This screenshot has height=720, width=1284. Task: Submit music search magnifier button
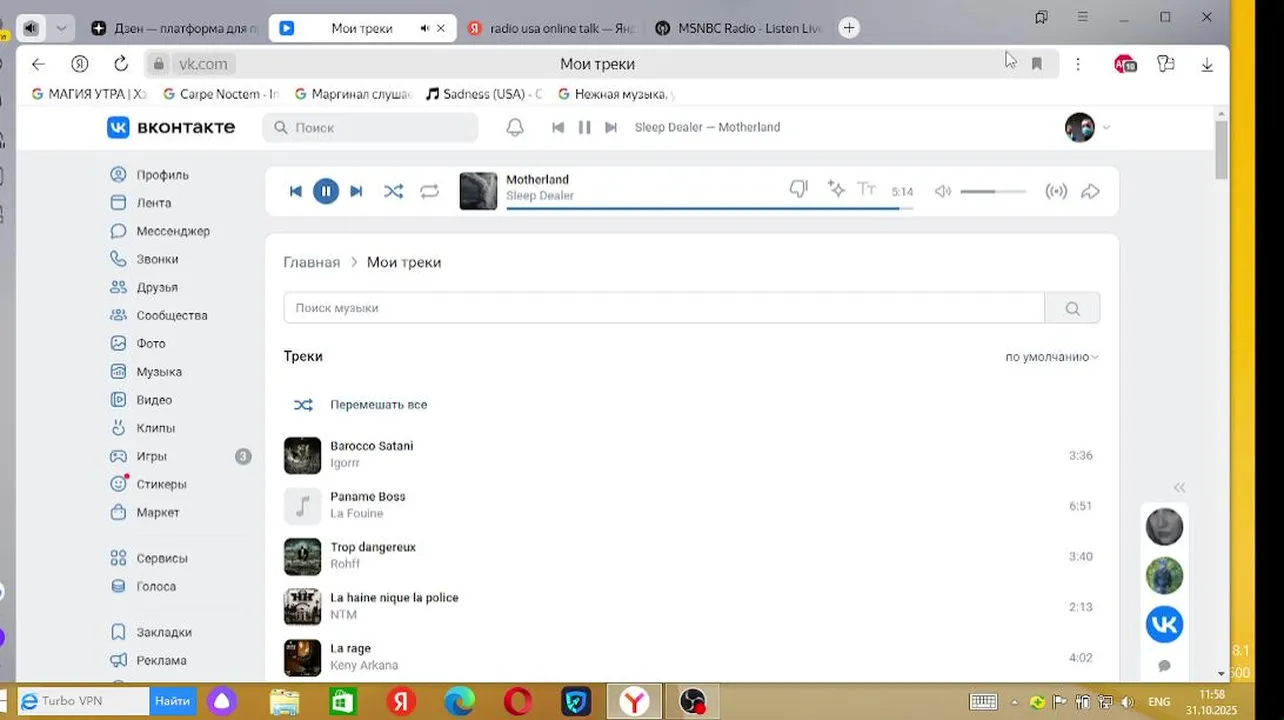click(1072, 308)
